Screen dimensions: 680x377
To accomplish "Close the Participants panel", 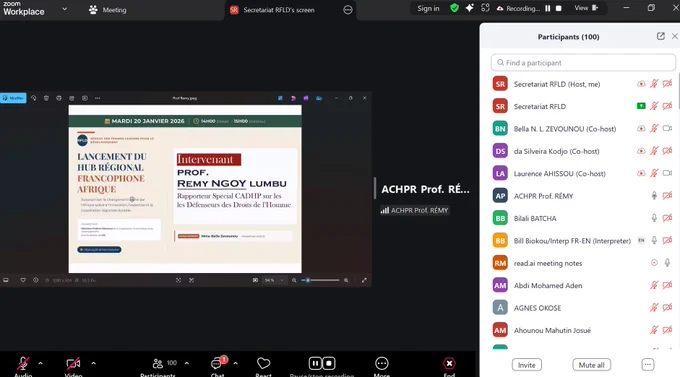I will (x=675, y=36).
